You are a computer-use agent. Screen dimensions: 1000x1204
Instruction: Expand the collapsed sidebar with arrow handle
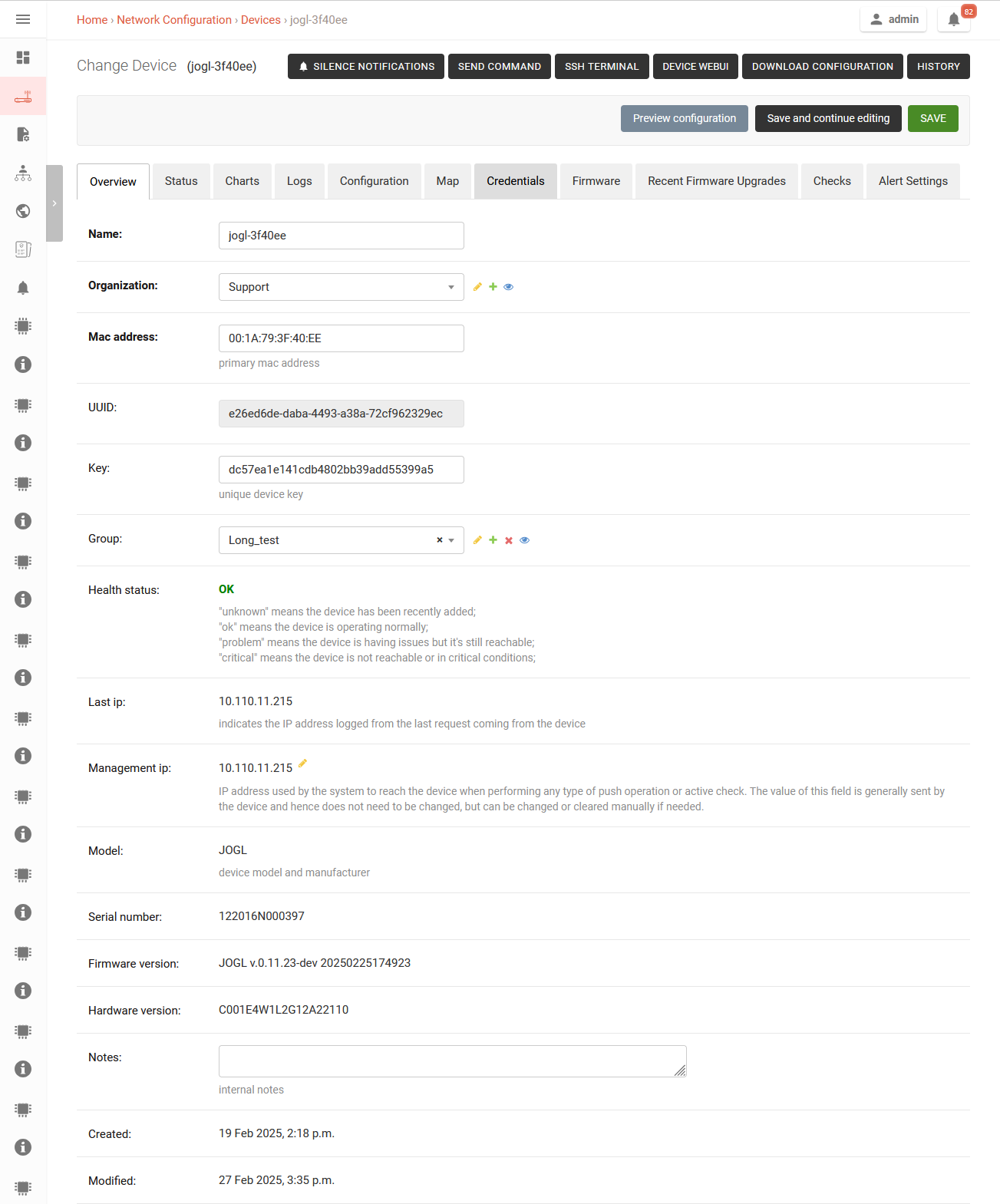point(54,203)
